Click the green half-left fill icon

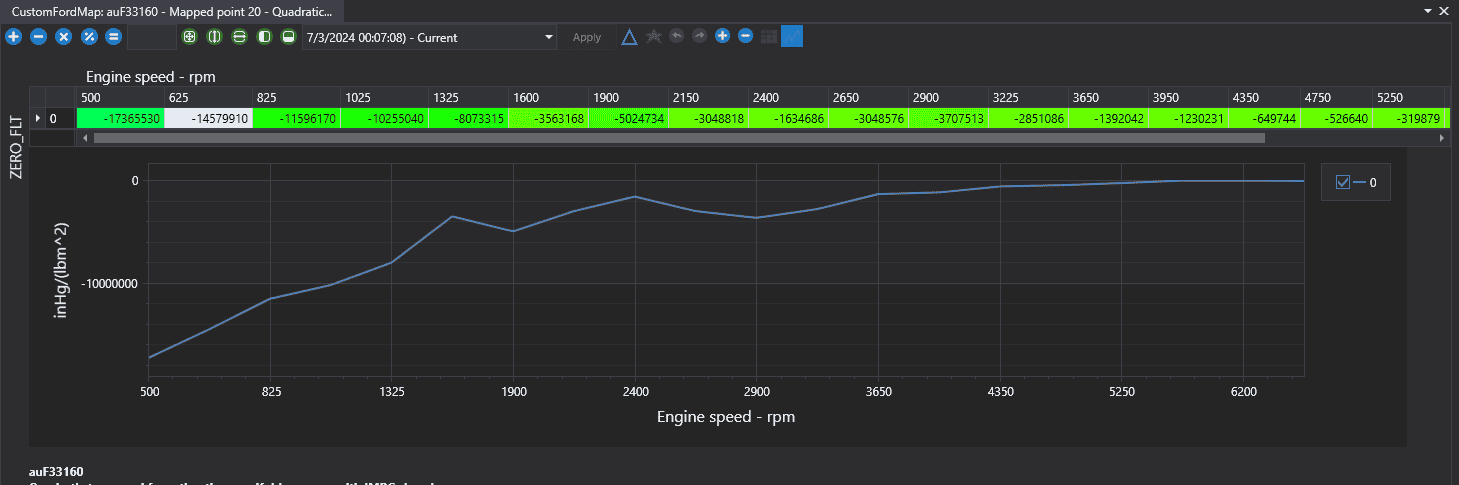coord(264,37)
